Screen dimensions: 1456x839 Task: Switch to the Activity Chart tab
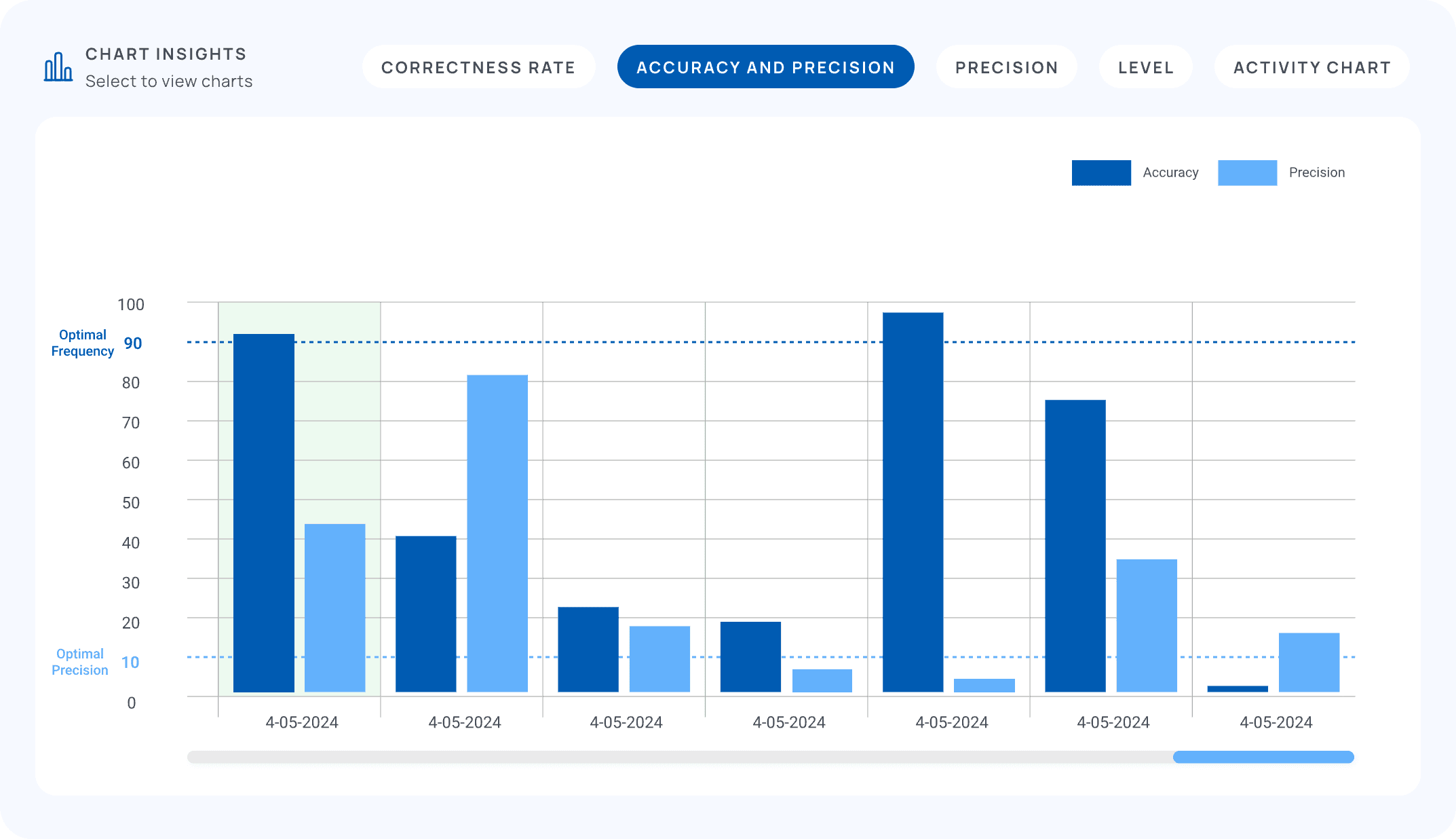tap(1312, 67)
